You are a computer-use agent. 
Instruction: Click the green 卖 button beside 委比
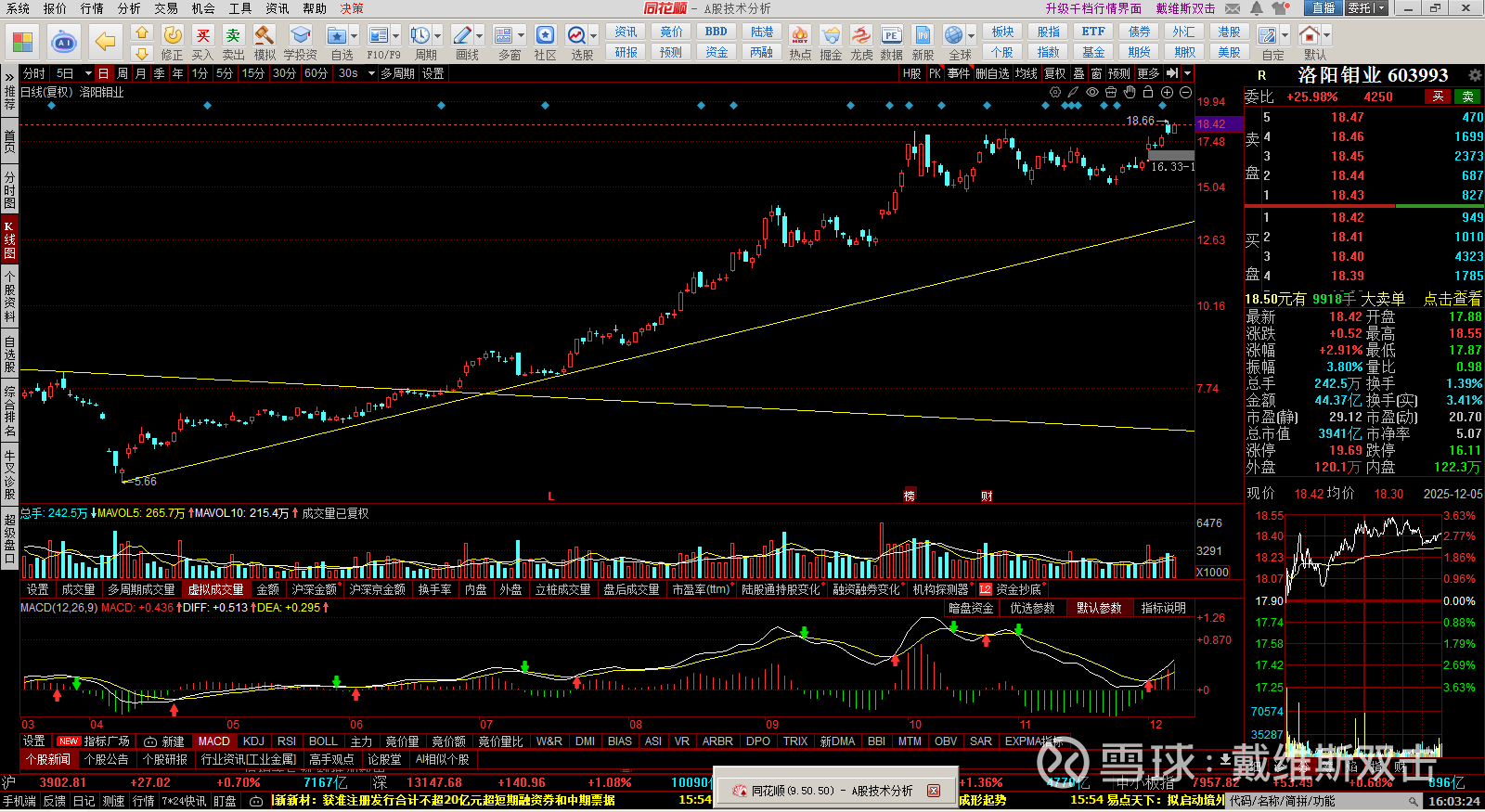(1468, 97)
